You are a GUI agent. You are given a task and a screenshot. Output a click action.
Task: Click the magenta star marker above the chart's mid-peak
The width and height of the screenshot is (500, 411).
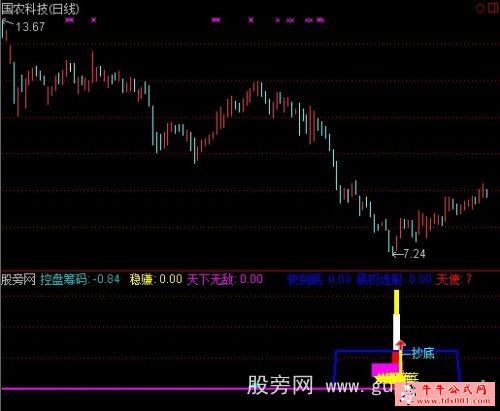(x=251, y=20)
